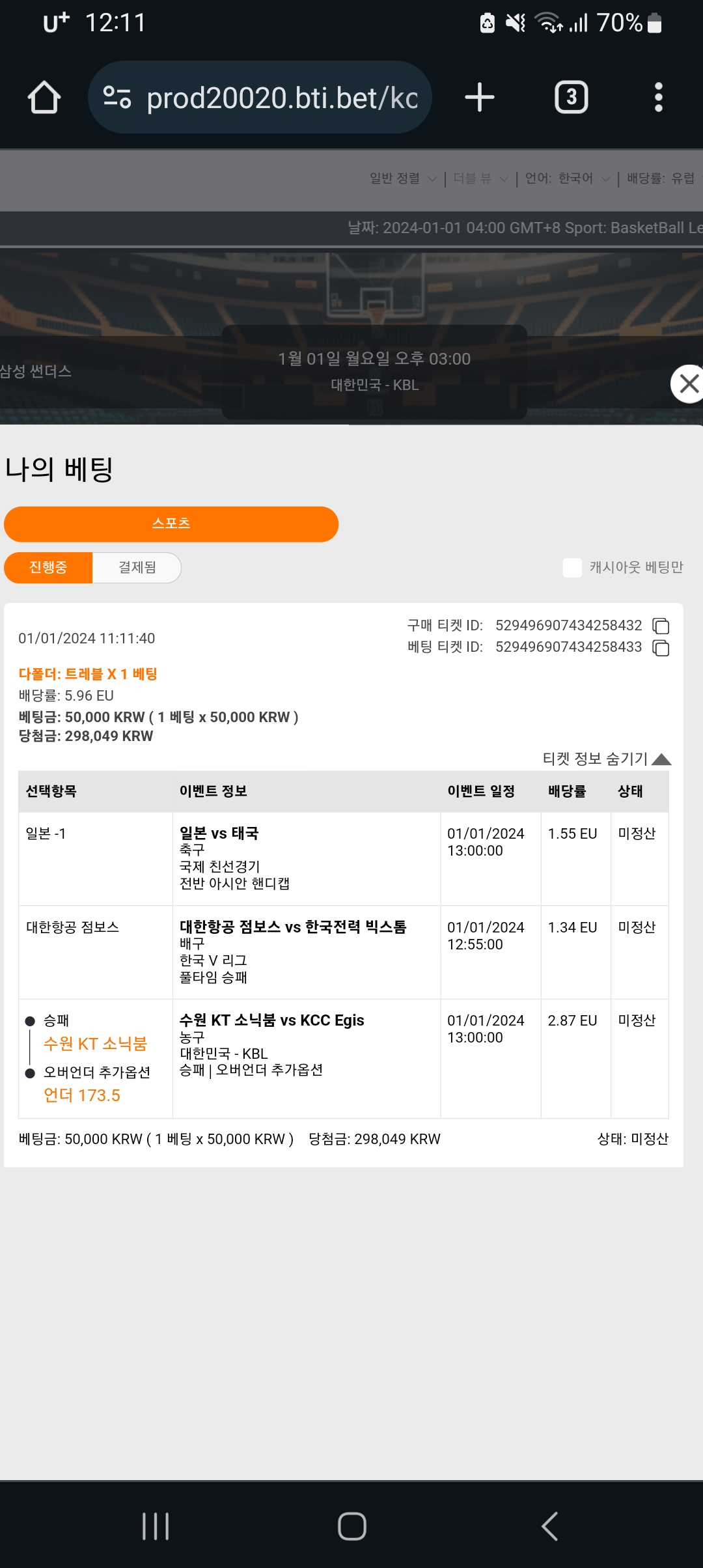Copy the 구매 티켓 ID
Viewport: 703px width, 1568px height.
[x=661, y=626]
